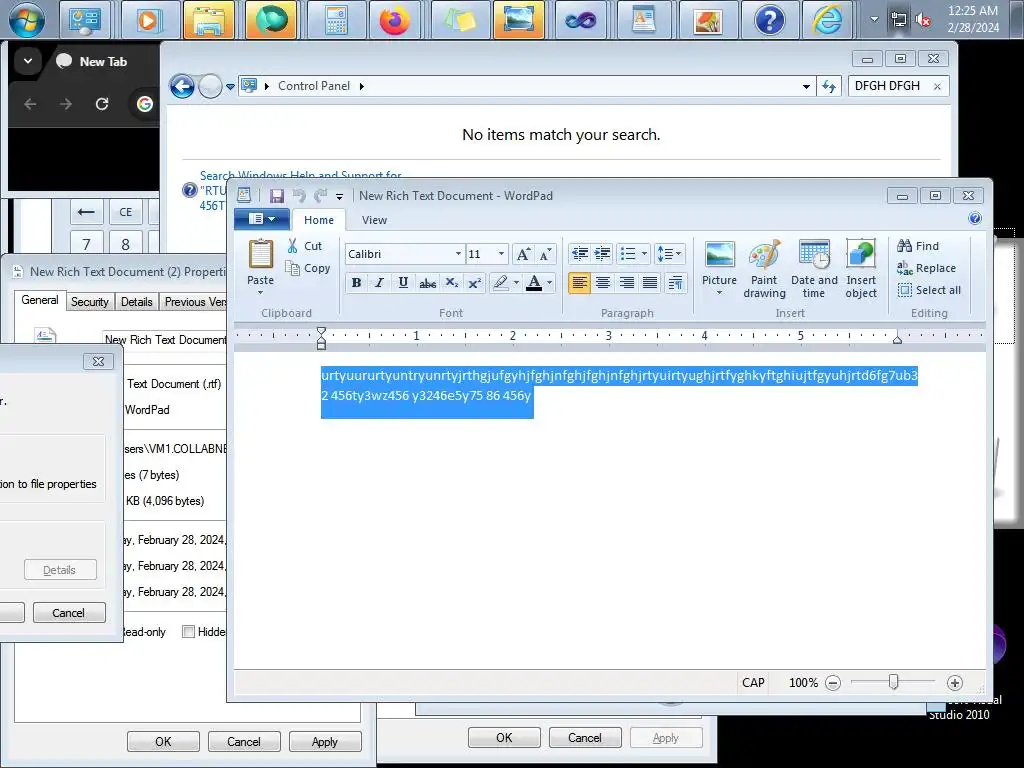Toggle superscript formatting
Screen dimensions: 1024x768
(475, 283)
